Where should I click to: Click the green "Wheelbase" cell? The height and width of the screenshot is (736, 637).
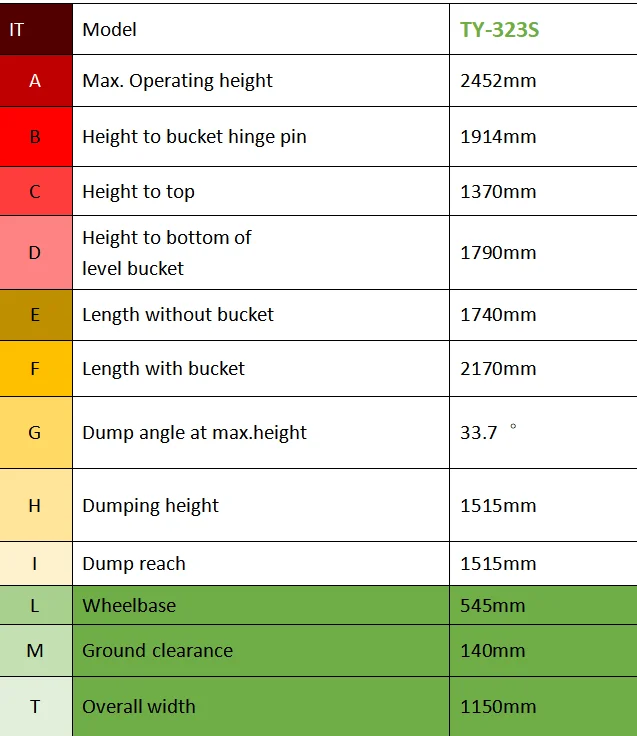coord(129,606)
